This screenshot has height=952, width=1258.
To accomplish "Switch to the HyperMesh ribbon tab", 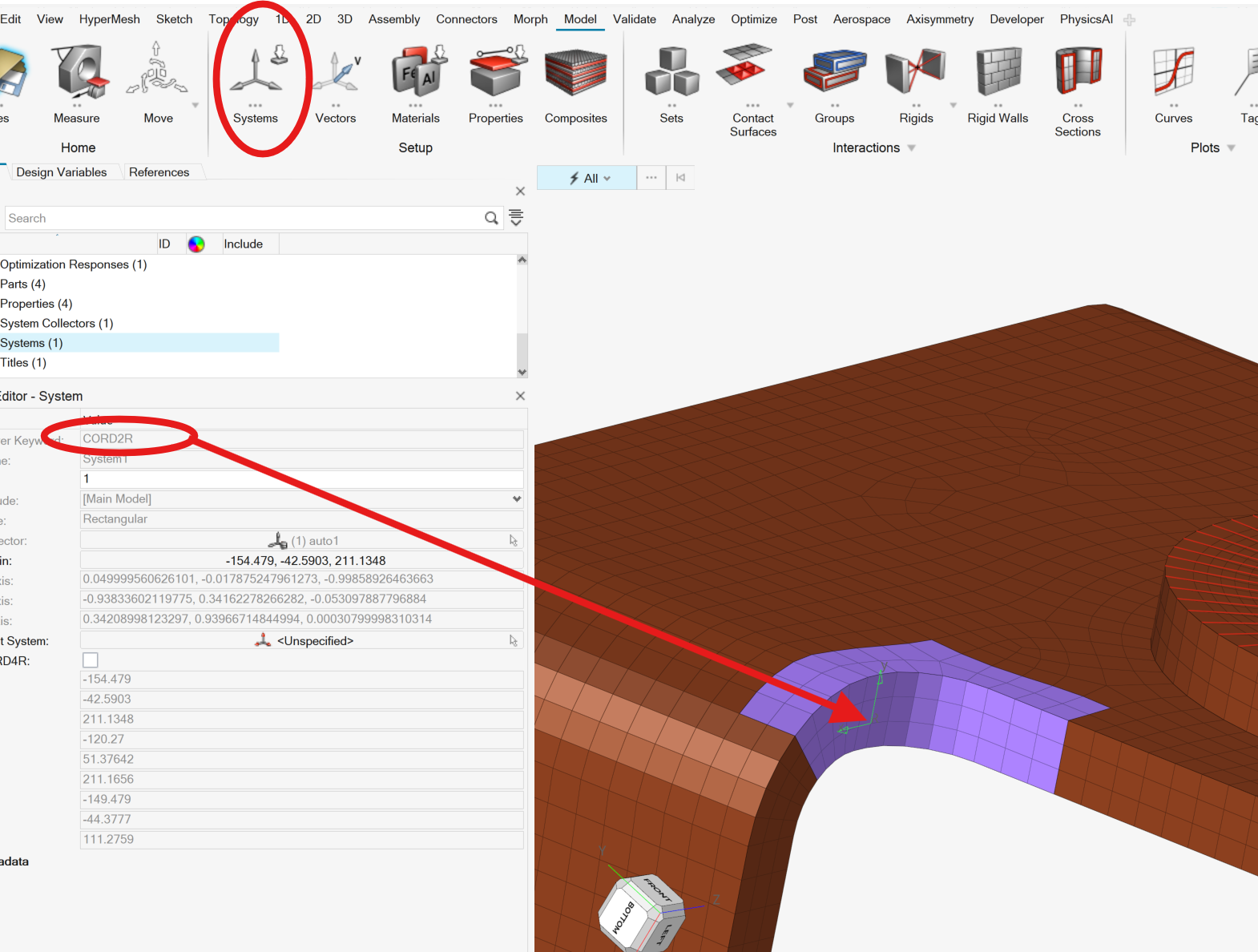I will pos(110,19).
